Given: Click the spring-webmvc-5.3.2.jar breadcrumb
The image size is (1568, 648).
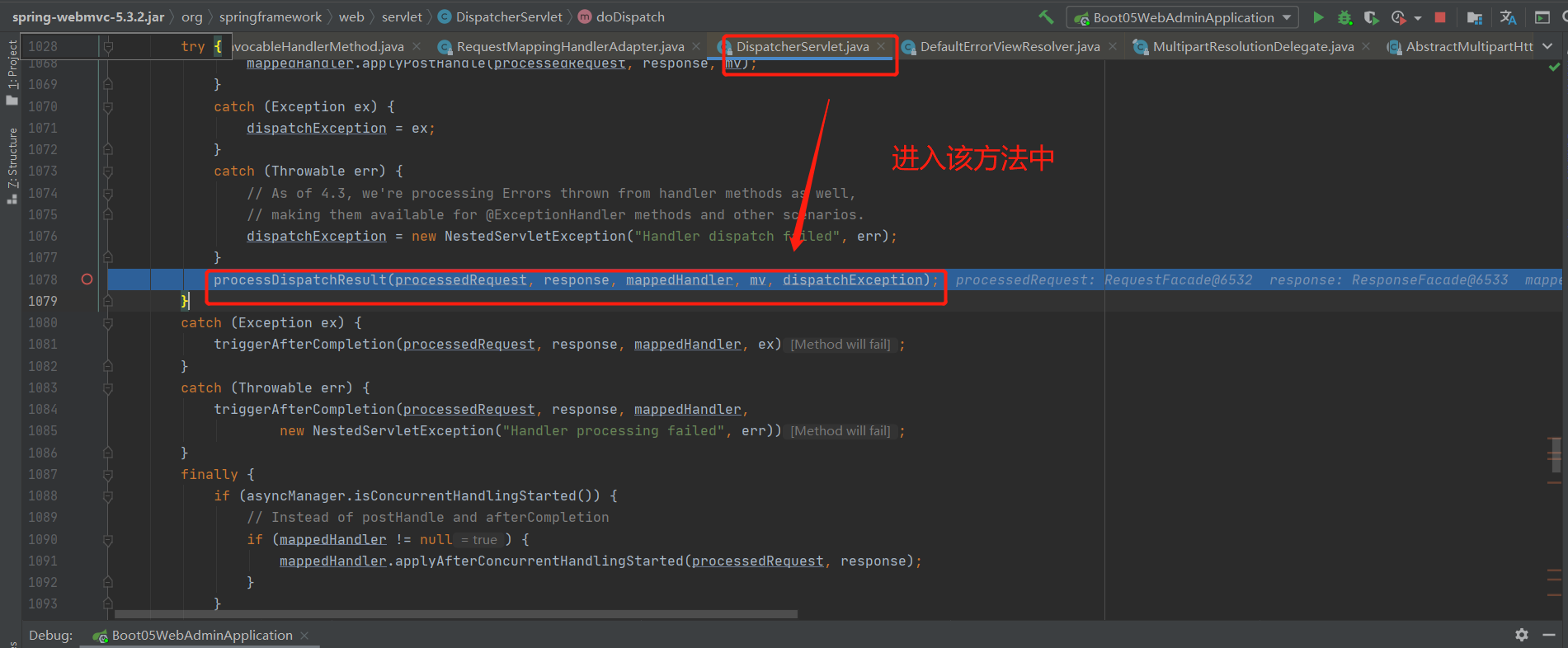Looking at the screenshot, I should (x=88, y=17).
